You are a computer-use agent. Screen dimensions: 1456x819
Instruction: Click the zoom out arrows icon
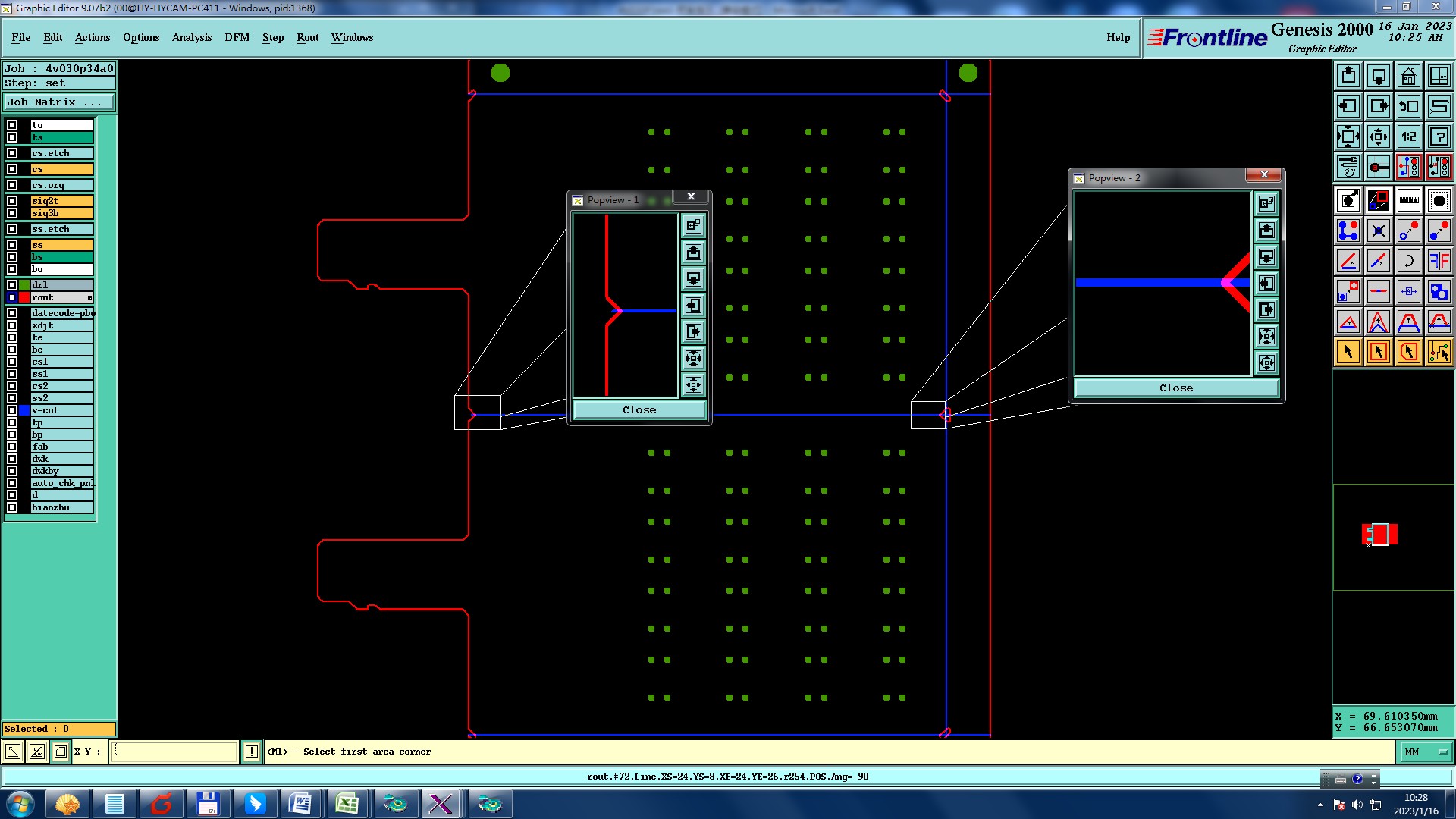coord(1379,136)
